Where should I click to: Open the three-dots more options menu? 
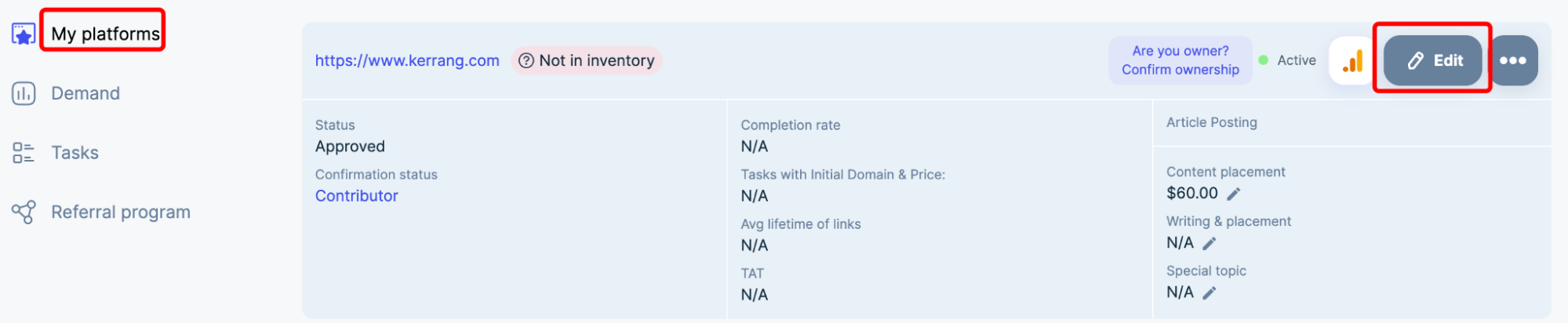coord(1513,60)
